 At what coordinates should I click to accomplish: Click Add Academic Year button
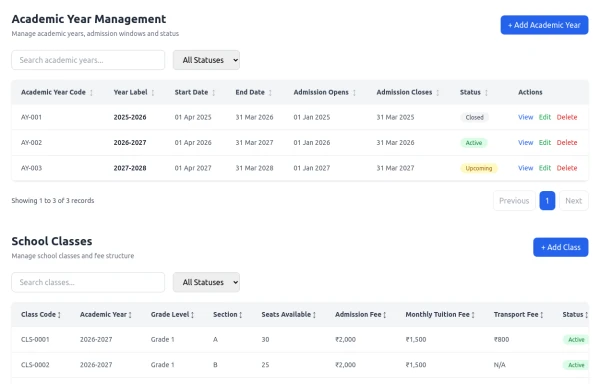544,25
